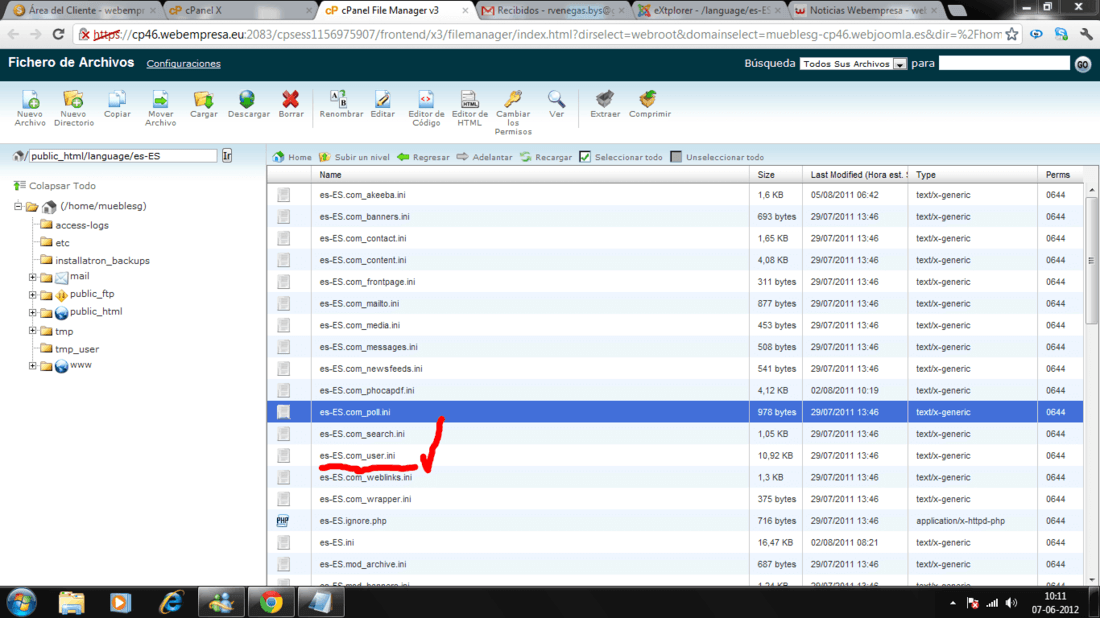Click browser reload button
Viewport: 1100px width, 618px height.
pos(58,34)
